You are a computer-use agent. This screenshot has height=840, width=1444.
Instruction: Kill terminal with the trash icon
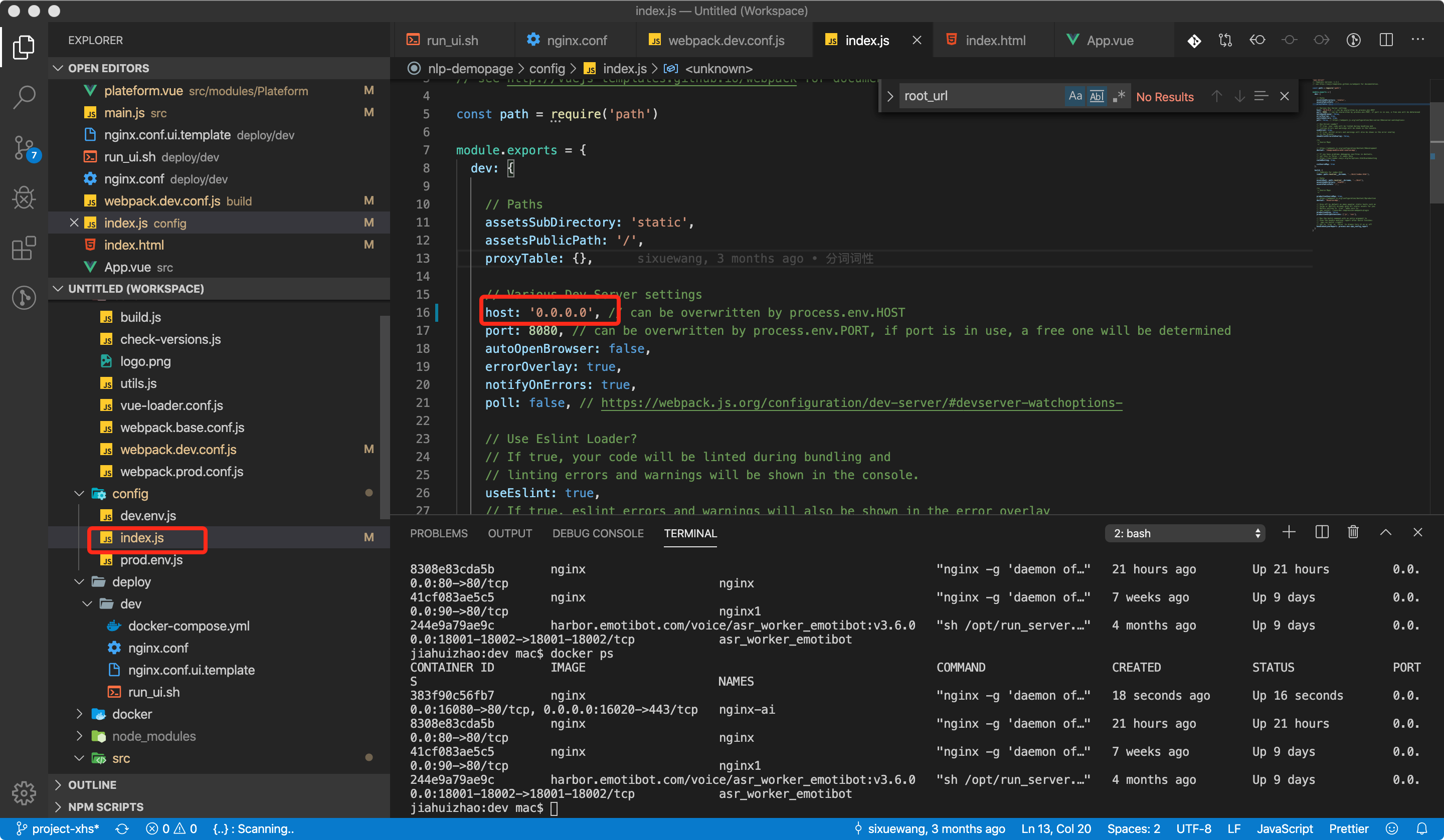tap(1353, 532)
